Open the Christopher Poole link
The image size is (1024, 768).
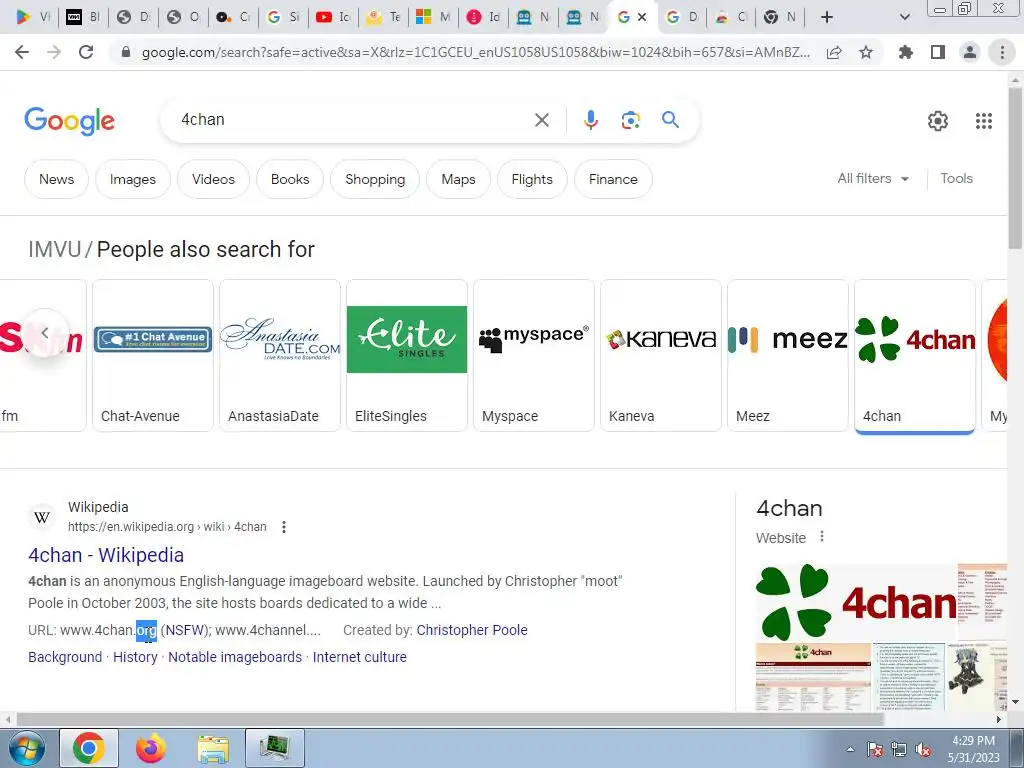(x=472, y=630)
